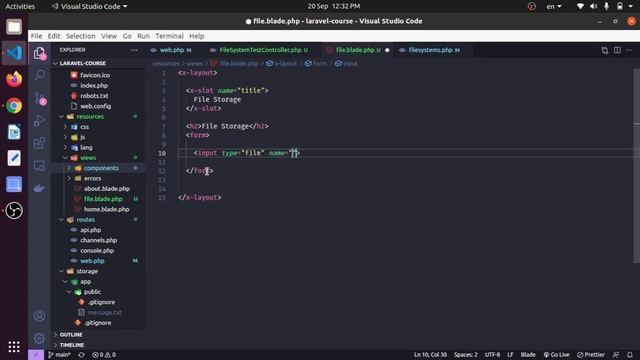Open the Source Control view
Screen dimensions: 640x360
click(39, 98)
